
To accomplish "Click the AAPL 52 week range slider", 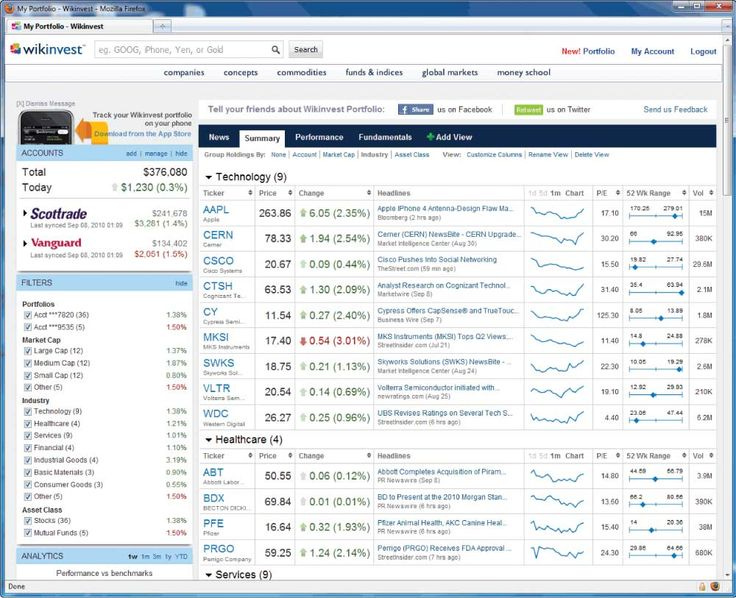I will pyautogui.click(x=655, y=216).
